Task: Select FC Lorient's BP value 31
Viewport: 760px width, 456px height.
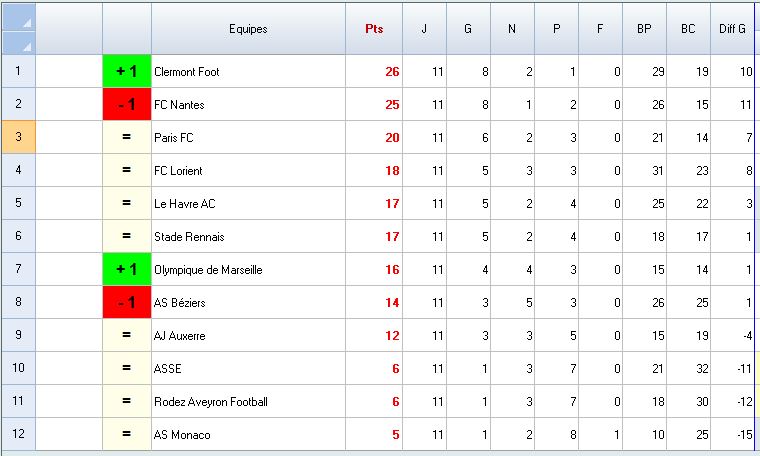Action: [x=644, y=170]
